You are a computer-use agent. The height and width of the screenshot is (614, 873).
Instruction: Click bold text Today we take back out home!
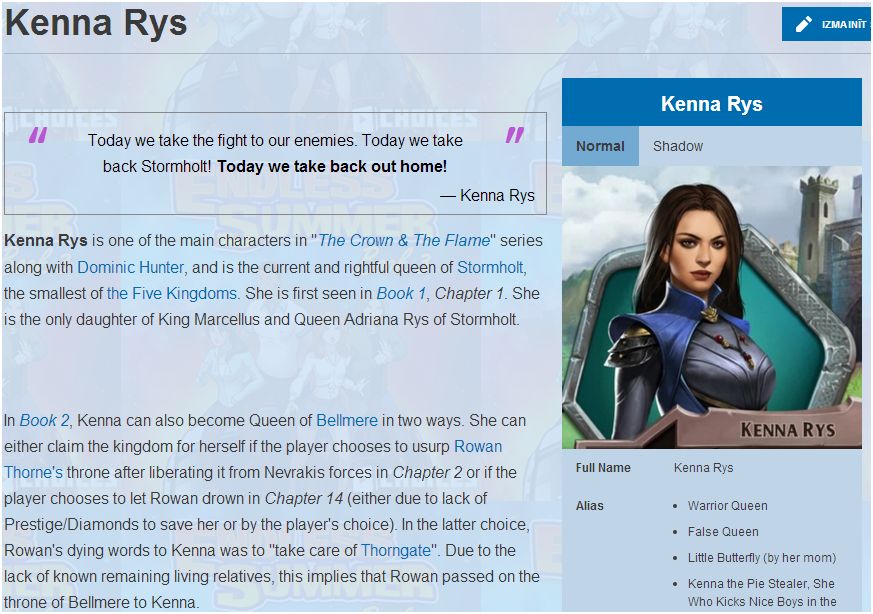(332, 166)
